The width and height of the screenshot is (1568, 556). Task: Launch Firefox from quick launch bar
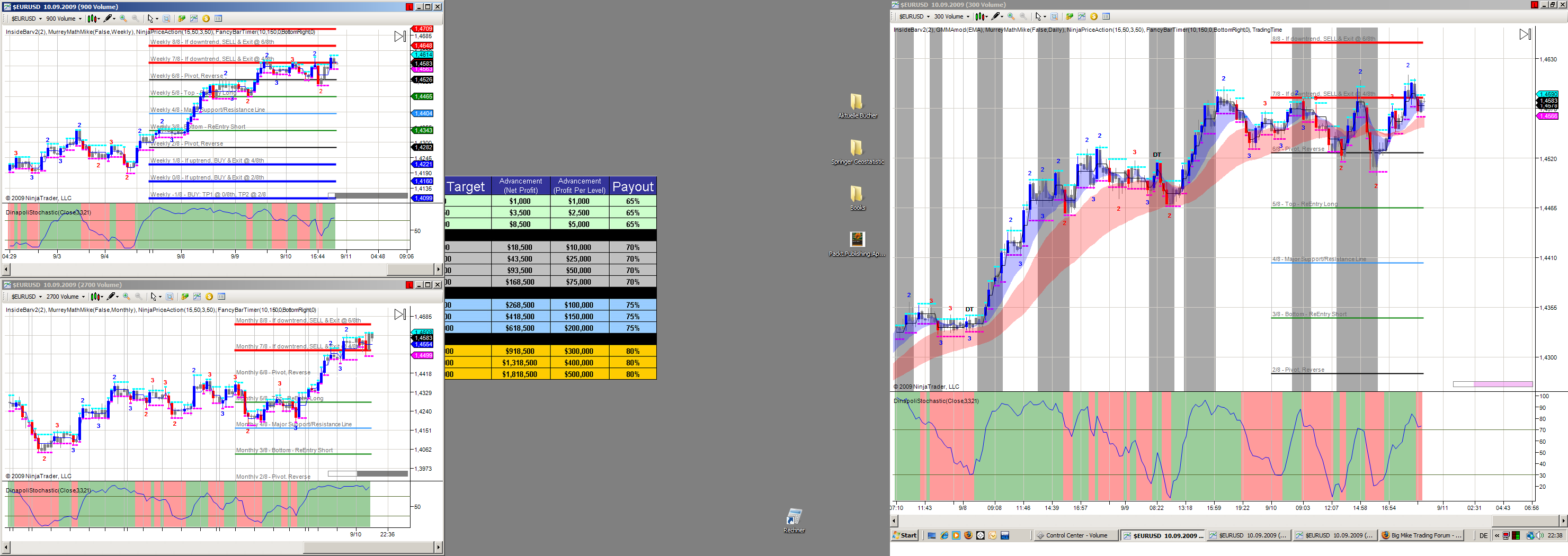pos(968,535)
